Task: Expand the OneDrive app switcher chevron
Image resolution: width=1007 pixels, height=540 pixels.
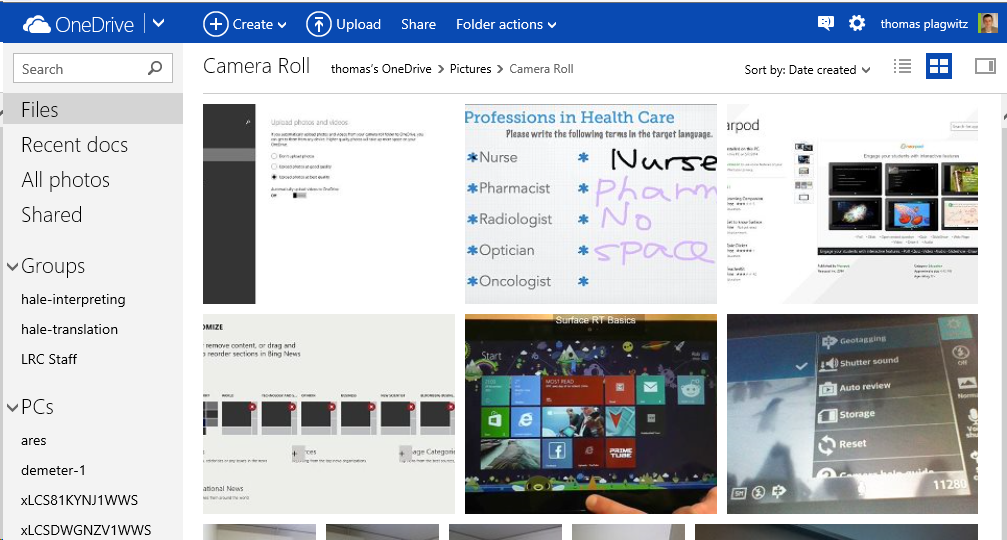Action: [x=159, y=24]
